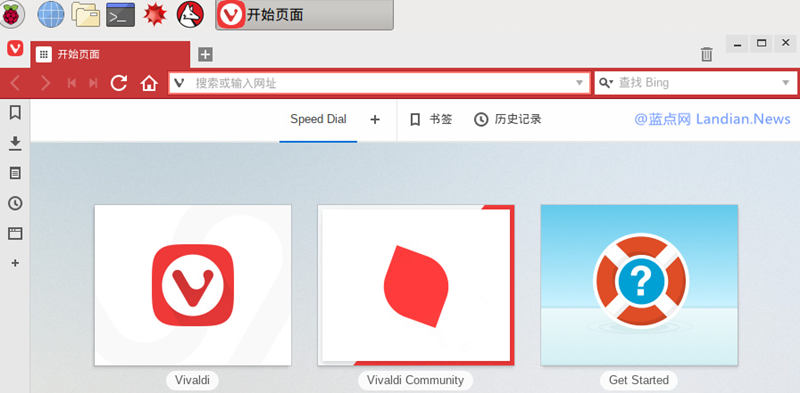Image resolution: width=800 pixels, height=393 pixels.
Task: Open the Window side panel
Action: pyautogui.click(x=15, y=234)
